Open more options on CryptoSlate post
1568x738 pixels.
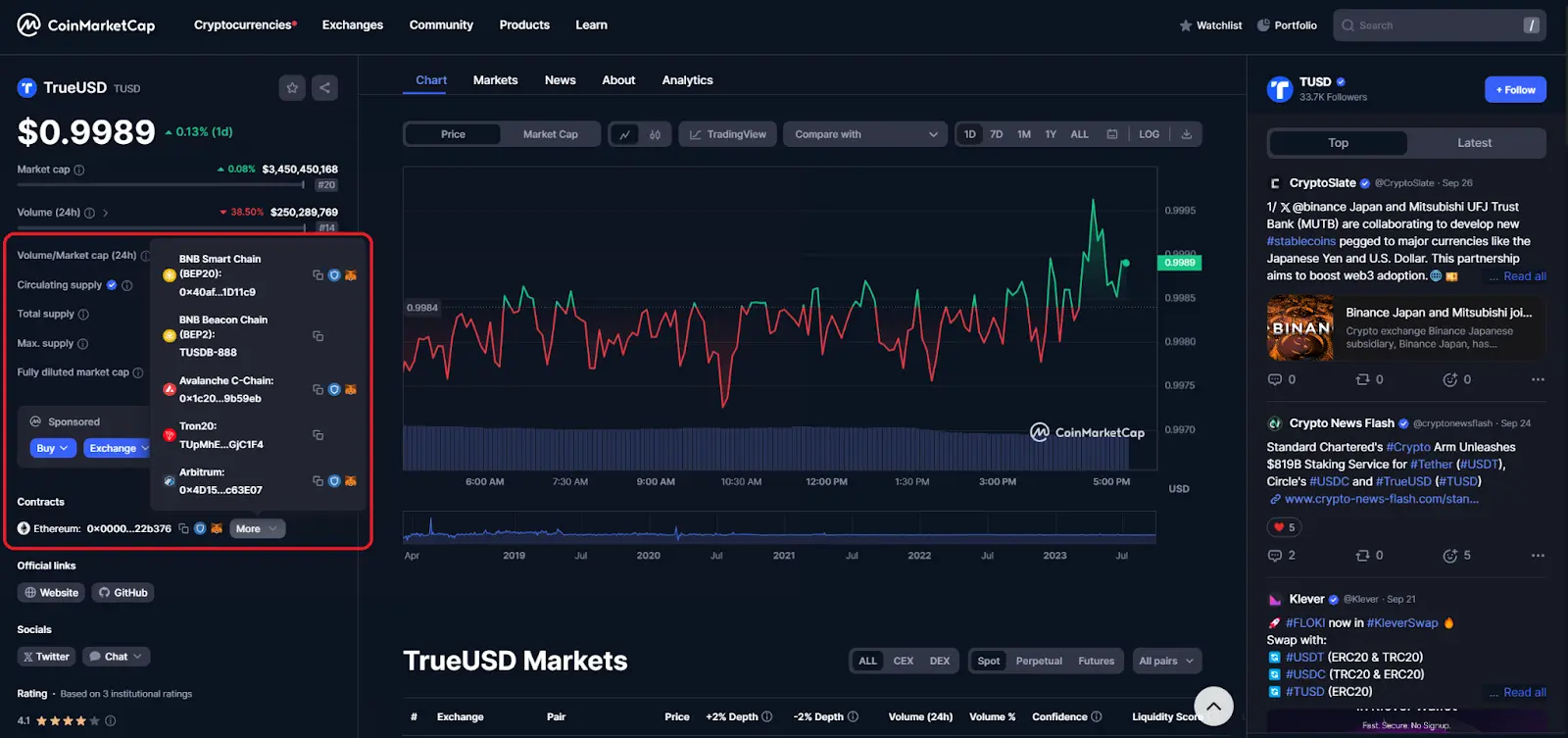click(x=1538, y=379)
